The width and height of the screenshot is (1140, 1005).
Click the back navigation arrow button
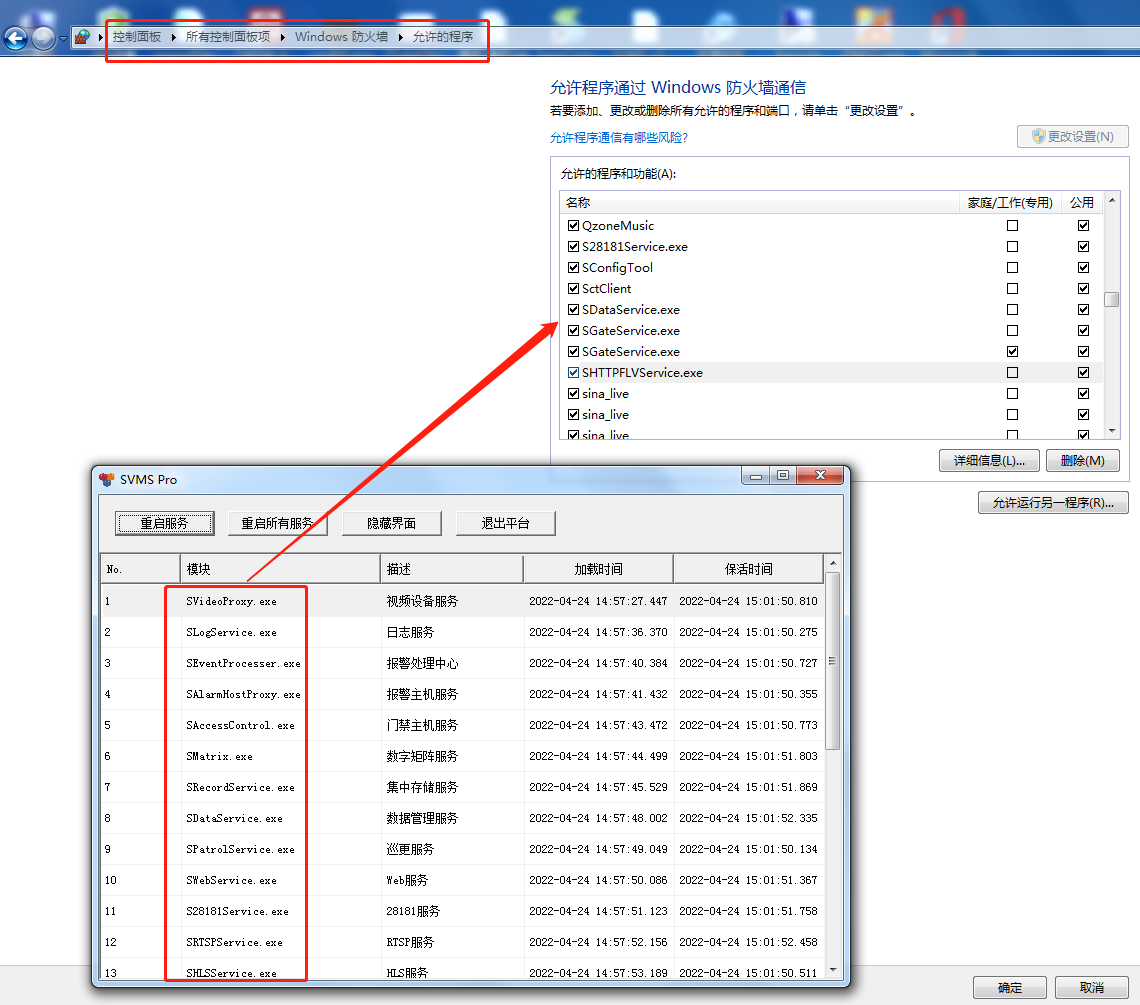[15, 38]
